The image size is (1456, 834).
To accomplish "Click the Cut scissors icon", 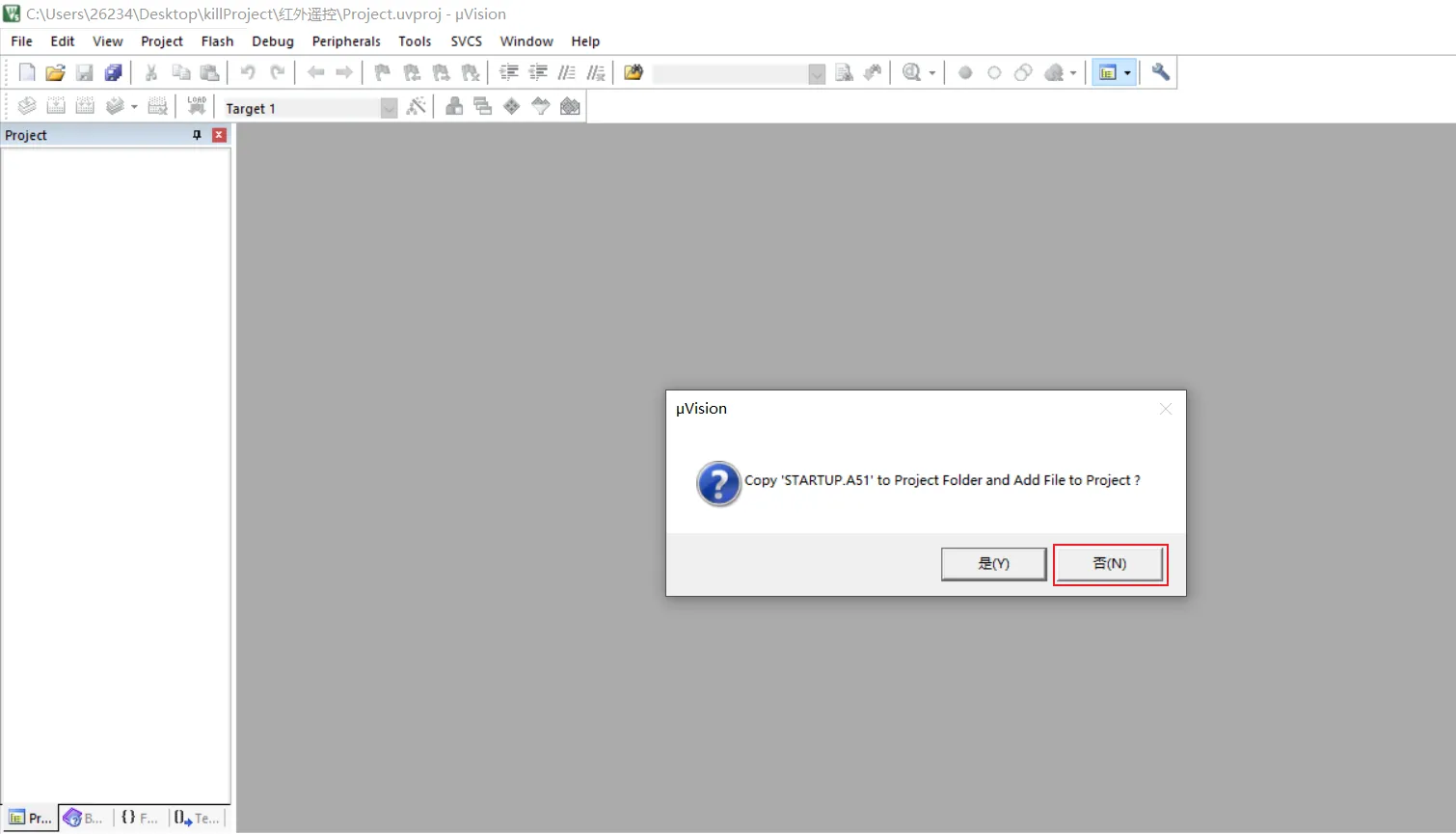I will (x=151, y=72).
